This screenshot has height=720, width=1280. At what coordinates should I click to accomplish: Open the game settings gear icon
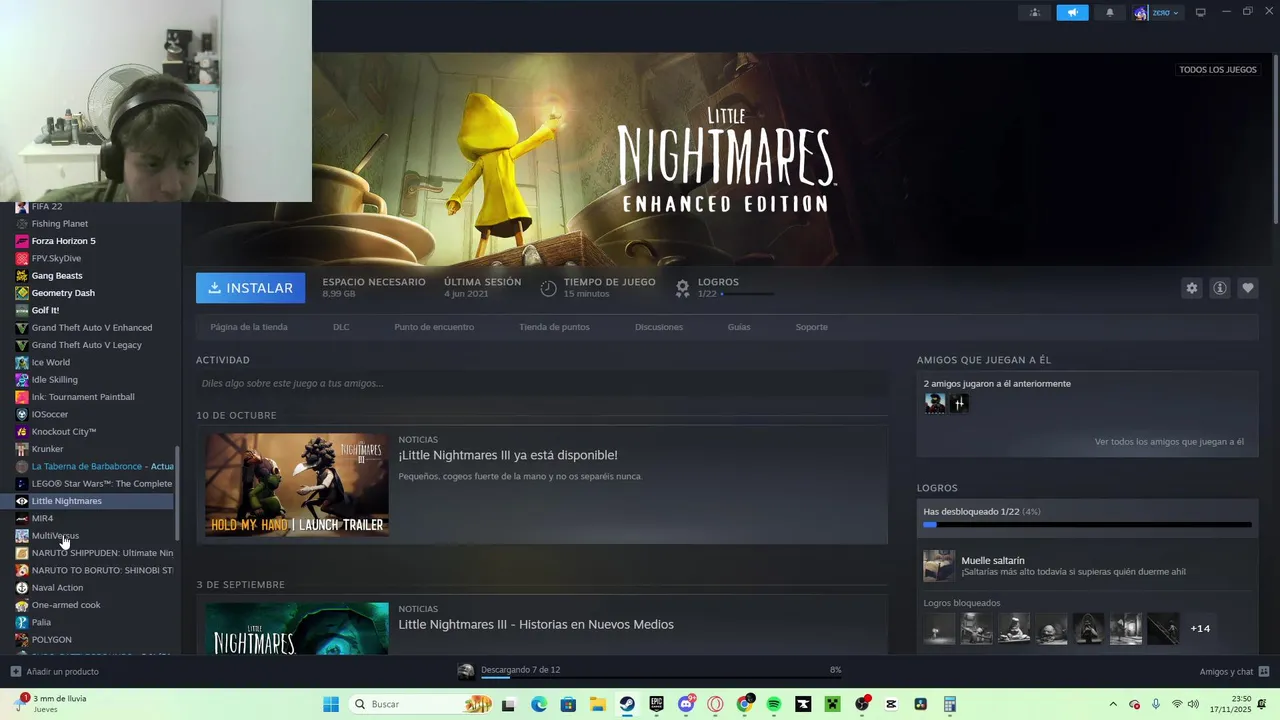tap(1191, 288)
